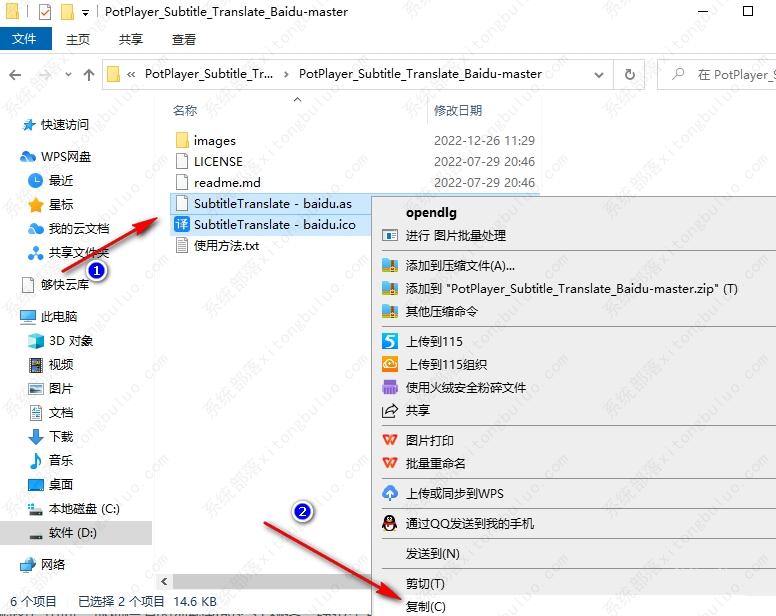Select the readme.md file
This screenshot has width=776, height=616.
tap(227, 183)
